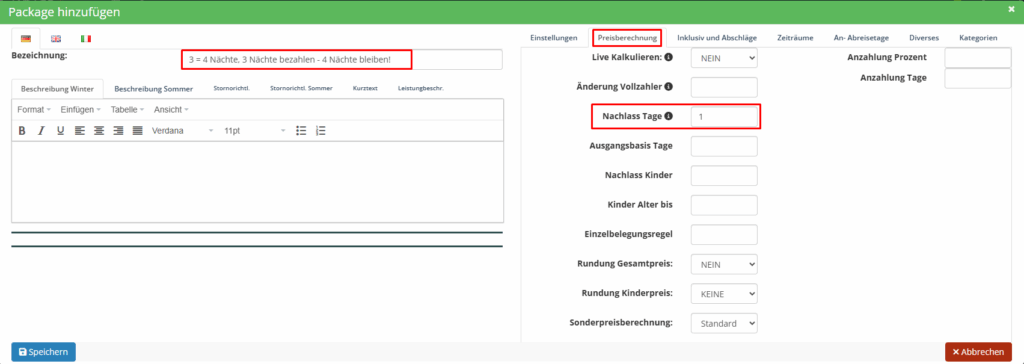Click the Anzahlung Prozent input field
Image resolution: width=1024 pixels, height=364 pixels.
click(978, 58)
